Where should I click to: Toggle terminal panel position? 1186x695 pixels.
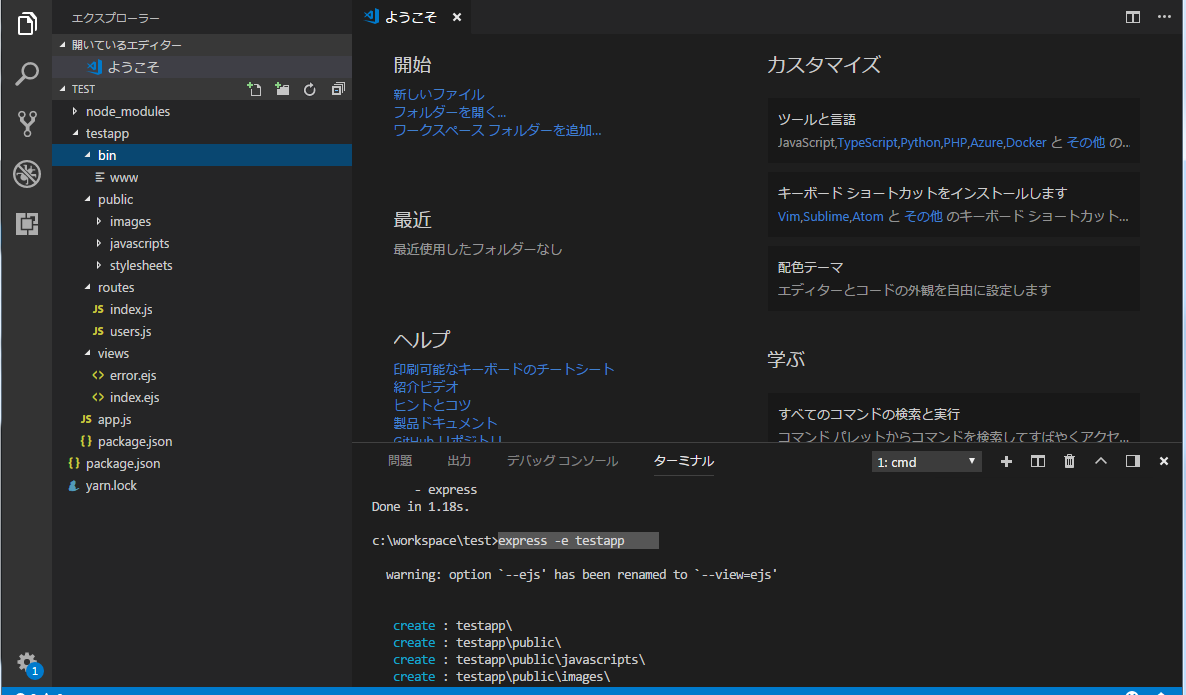[1132, 461]
